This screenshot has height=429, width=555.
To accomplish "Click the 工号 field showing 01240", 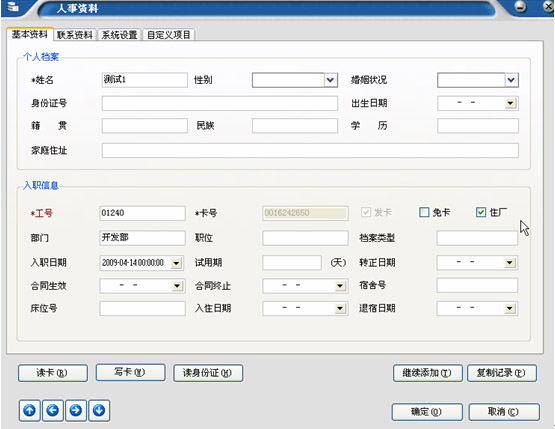I will point(142,213).
